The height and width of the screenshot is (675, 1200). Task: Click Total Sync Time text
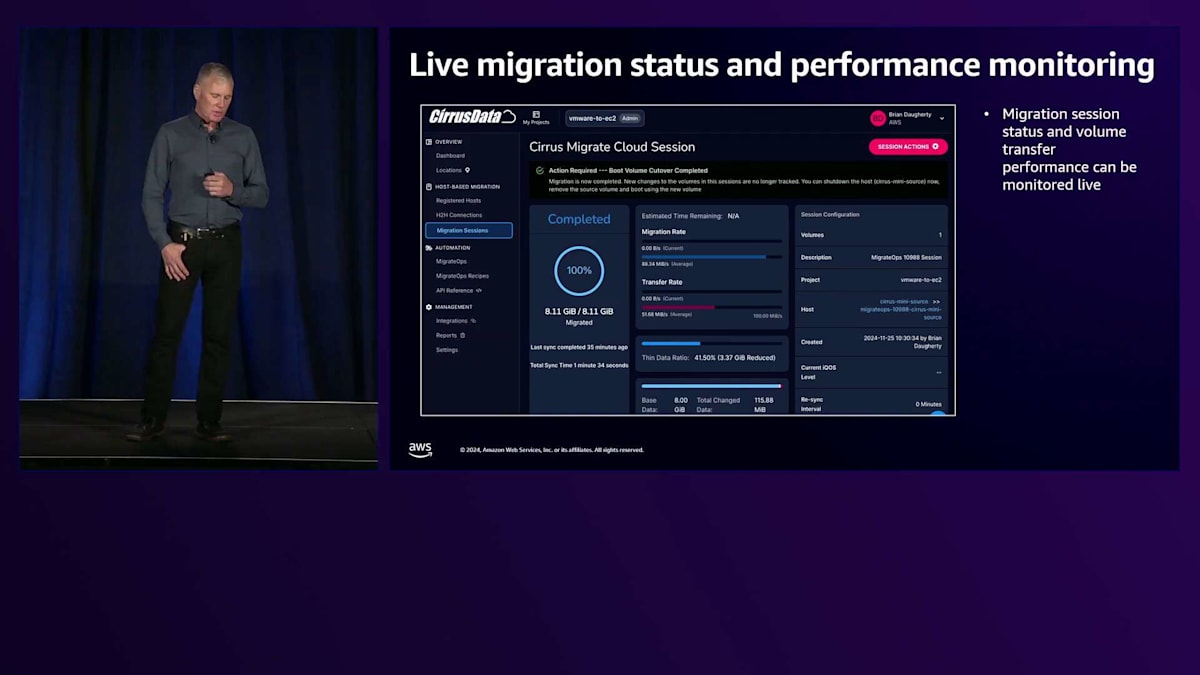(579, 365)
